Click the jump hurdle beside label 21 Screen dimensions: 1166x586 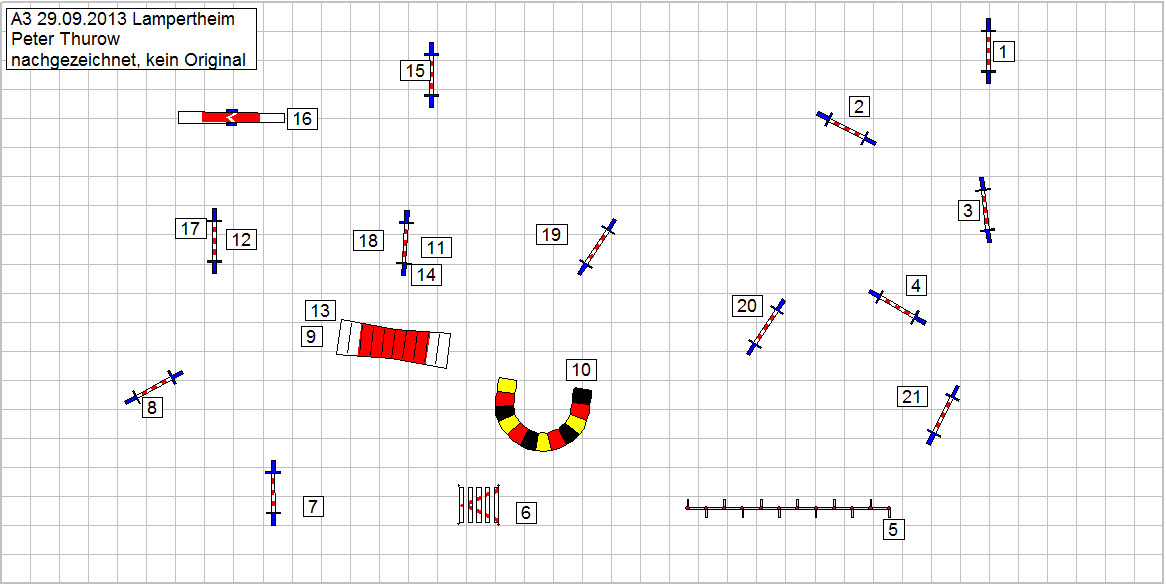coord(943,415)
